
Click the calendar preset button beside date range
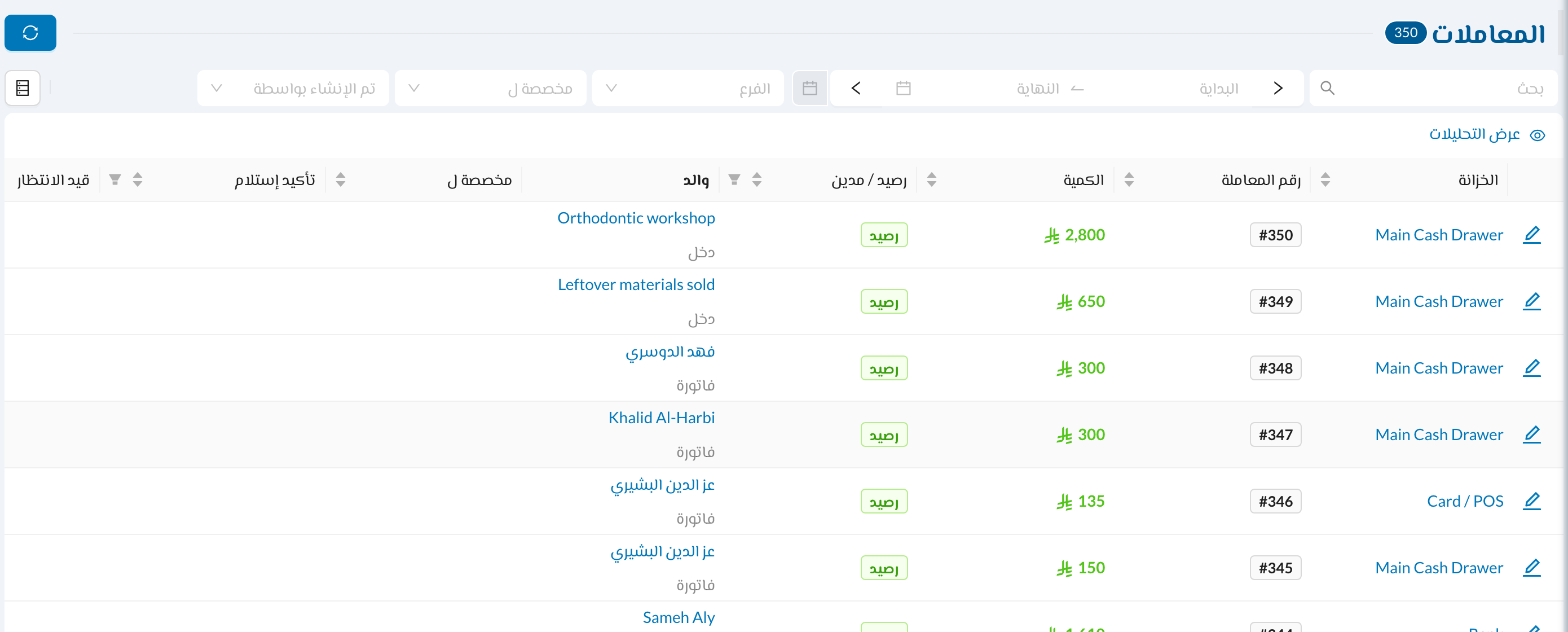(x=809, y=88)
